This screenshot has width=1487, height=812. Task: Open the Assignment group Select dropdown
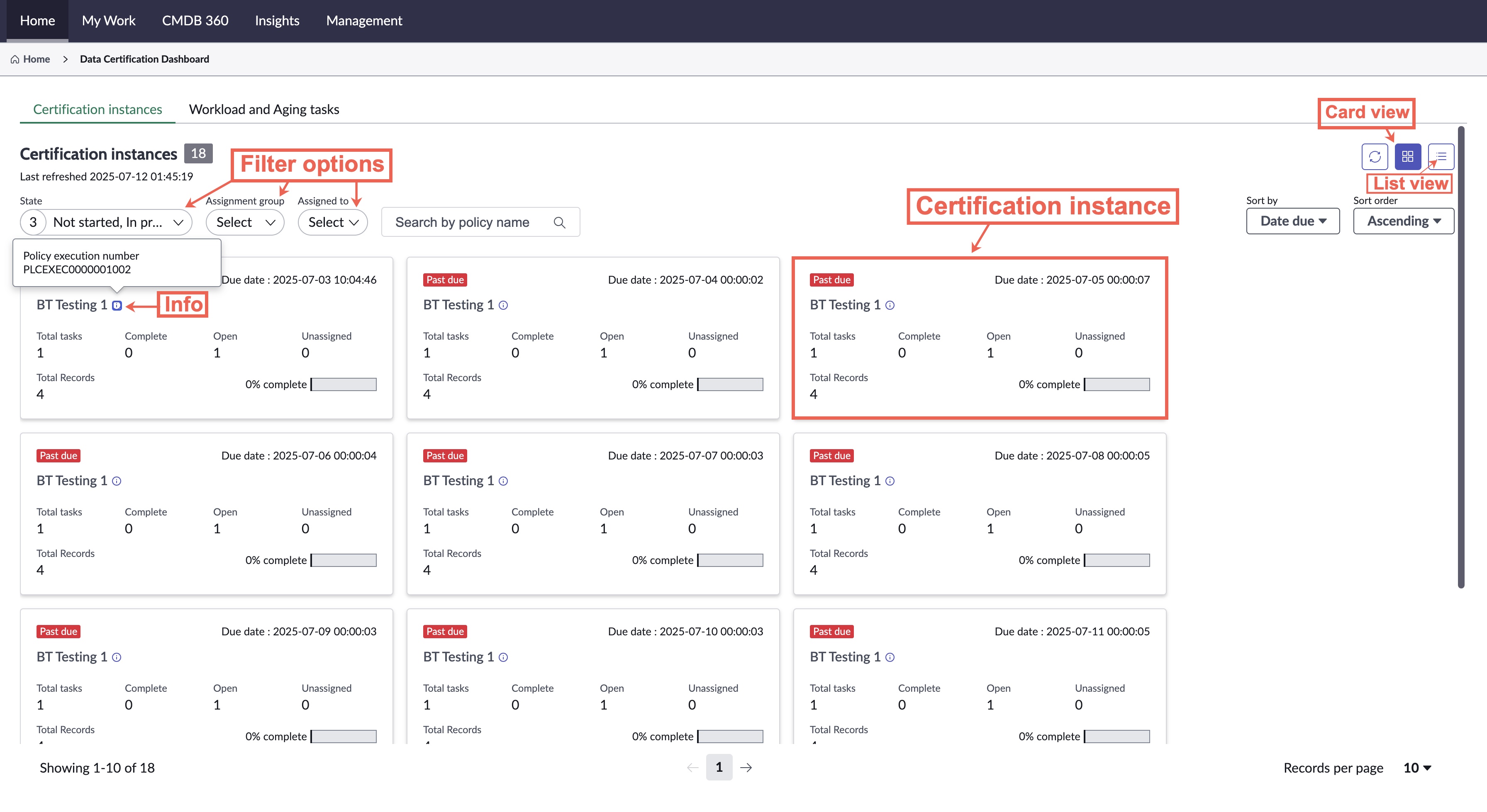point(245,222)
